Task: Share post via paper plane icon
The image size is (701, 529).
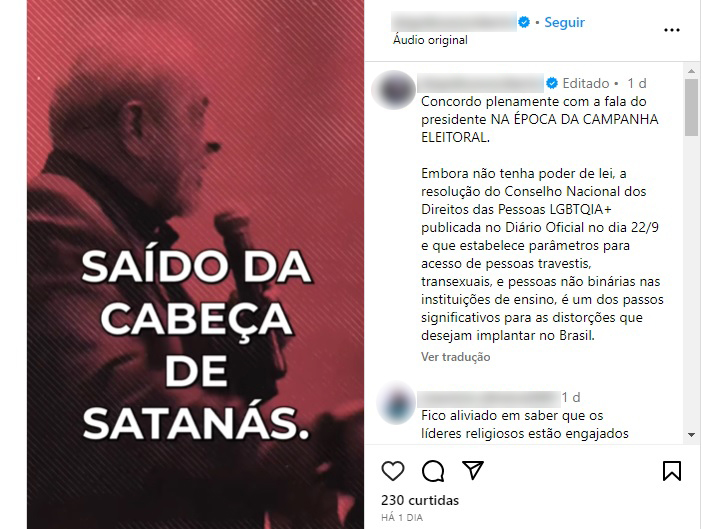Action: click(x=473, y=470)
